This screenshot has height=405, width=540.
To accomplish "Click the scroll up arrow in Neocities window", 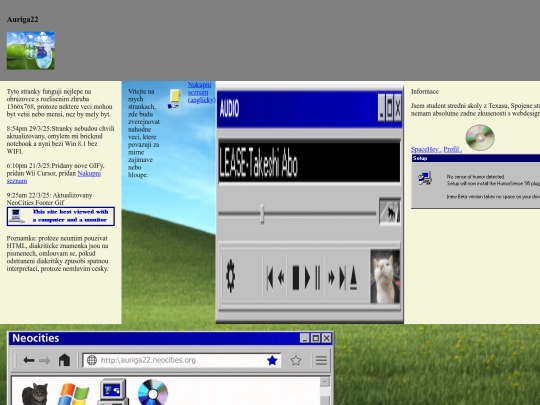I will (x=325, y=382).
